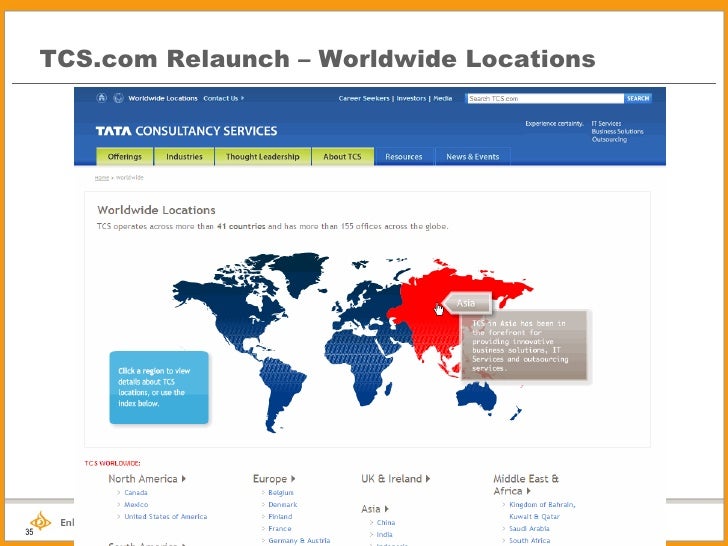
Task: Open South Africa location link
Action: (x=529, y=541)
